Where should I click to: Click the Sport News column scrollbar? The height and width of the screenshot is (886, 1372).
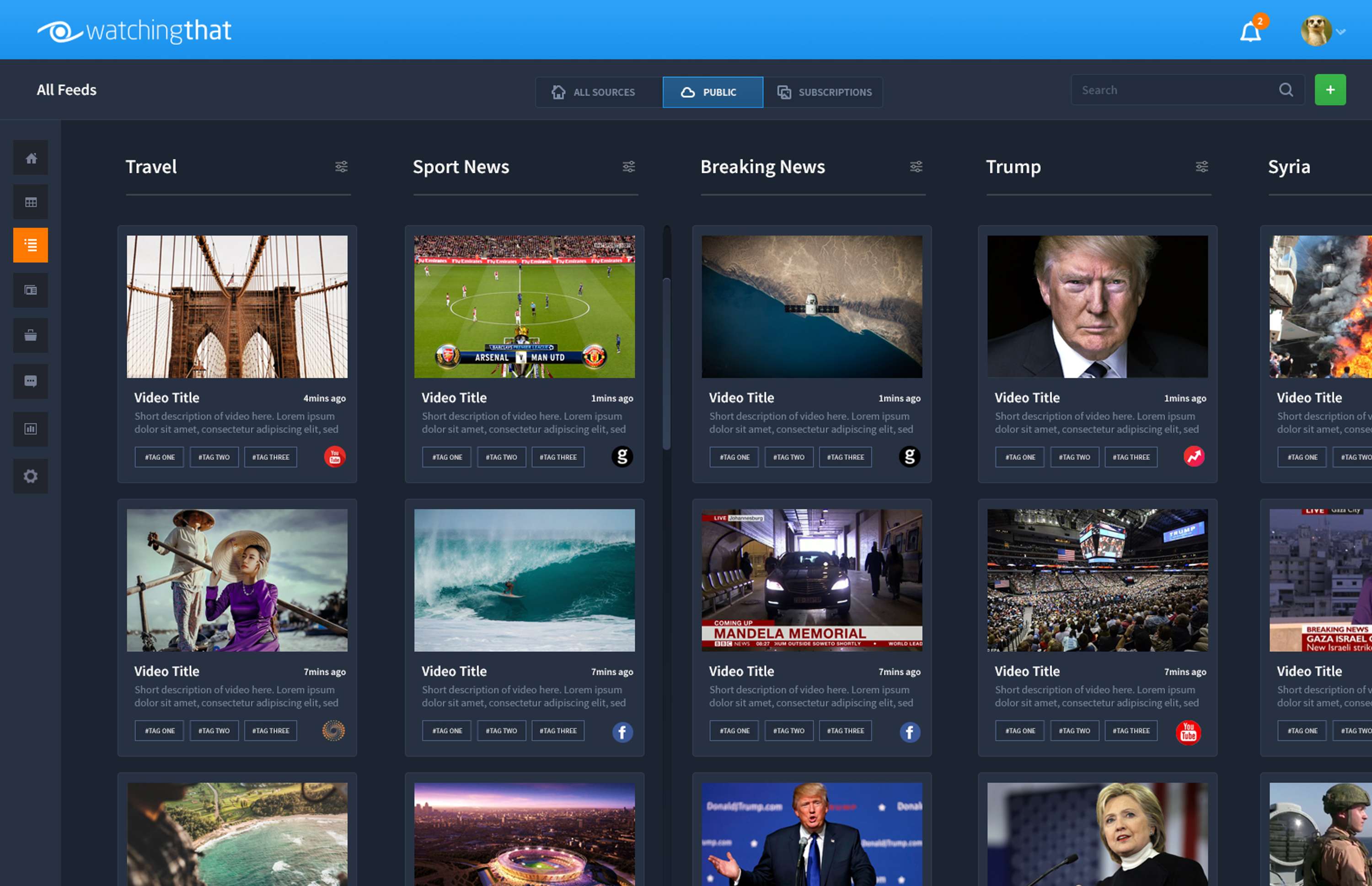667,364
